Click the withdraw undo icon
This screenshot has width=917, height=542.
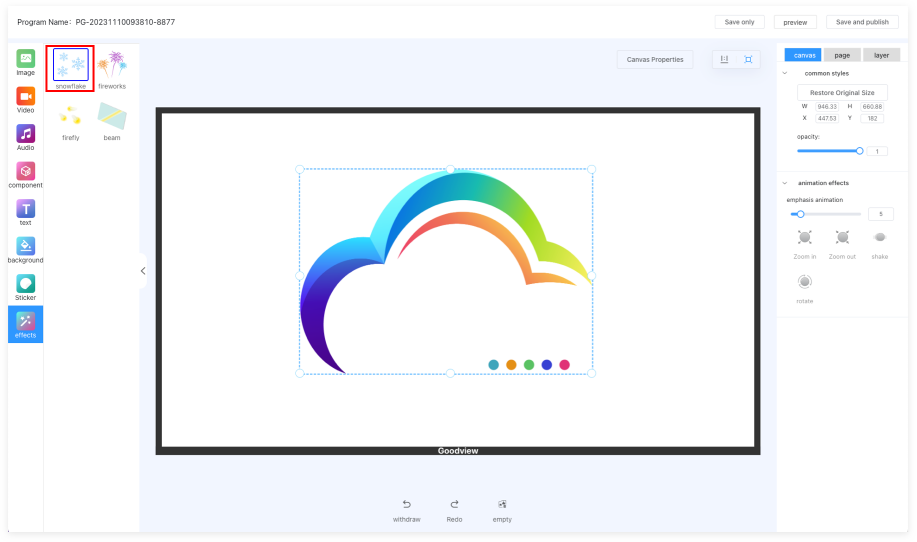tap(406, 505)
